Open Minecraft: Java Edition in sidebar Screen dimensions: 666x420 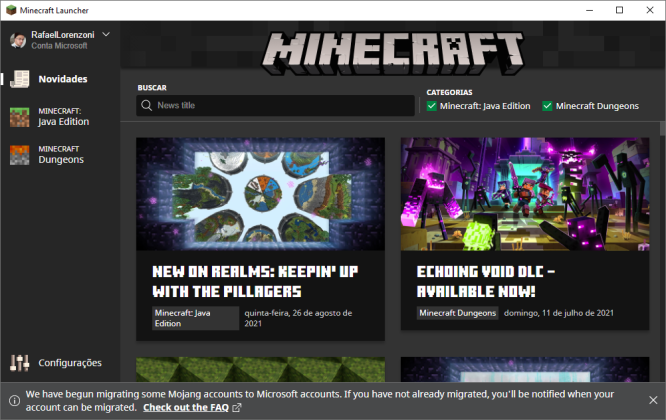(x=64, y=117)
